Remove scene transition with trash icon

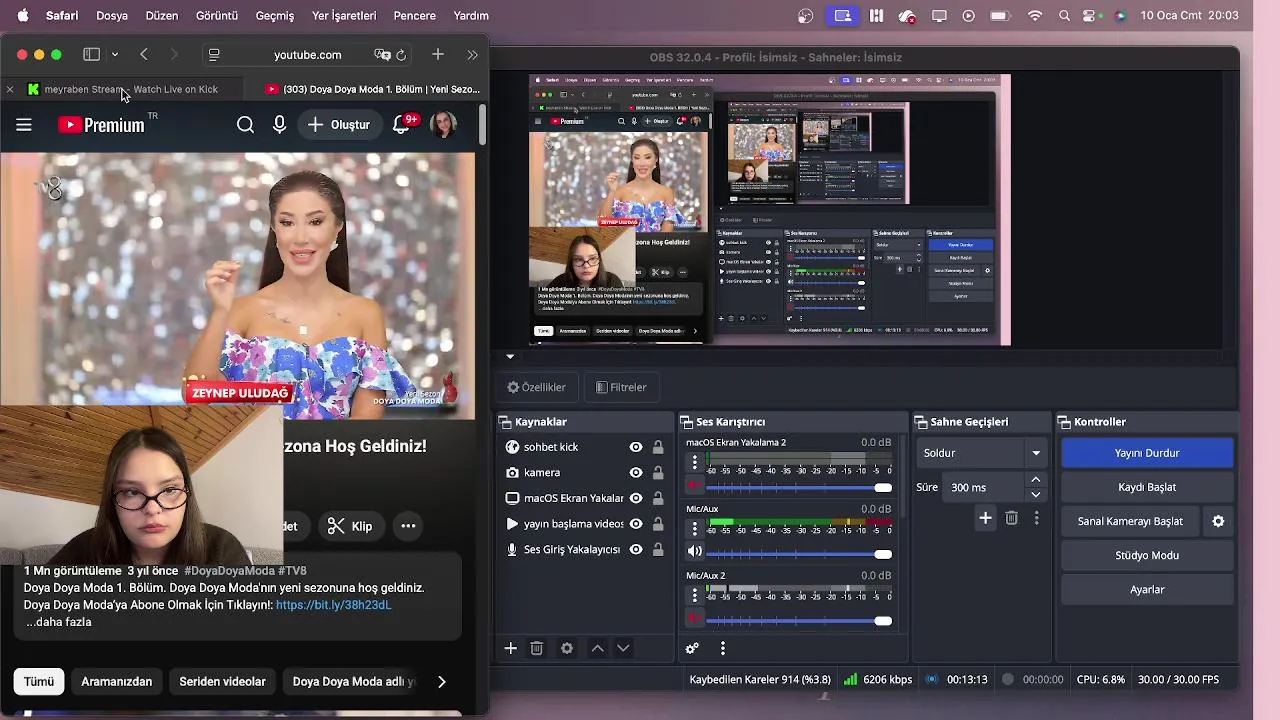point(1011,517)
